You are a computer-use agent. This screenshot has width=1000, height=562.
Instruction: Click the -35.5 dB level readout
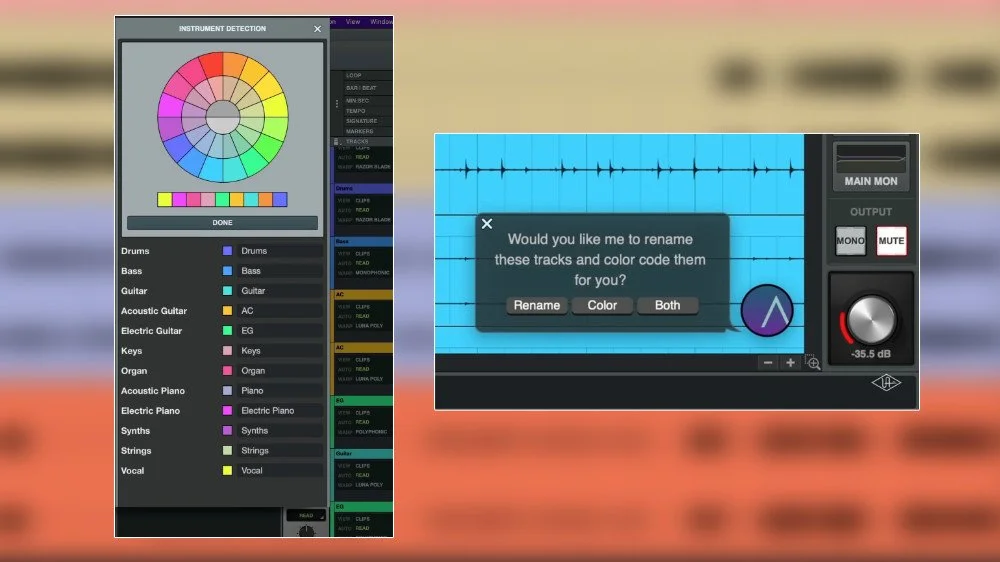(871, 354)
